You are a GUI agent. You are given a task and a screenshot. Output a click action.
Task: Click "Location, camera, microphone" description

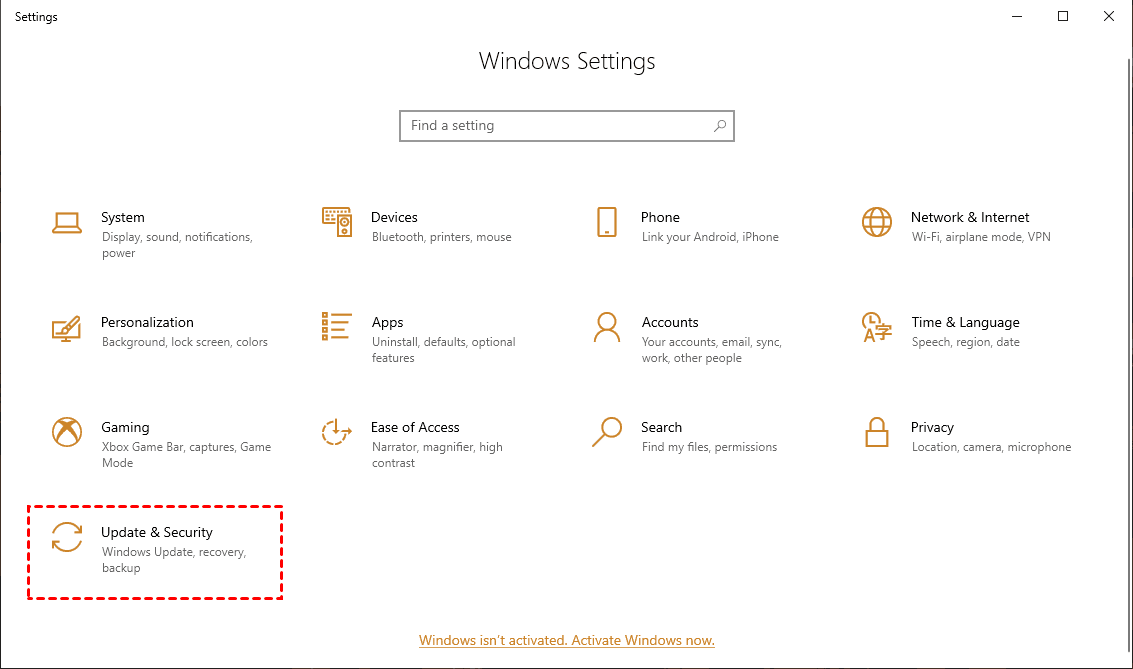click(x=991, y=447)
